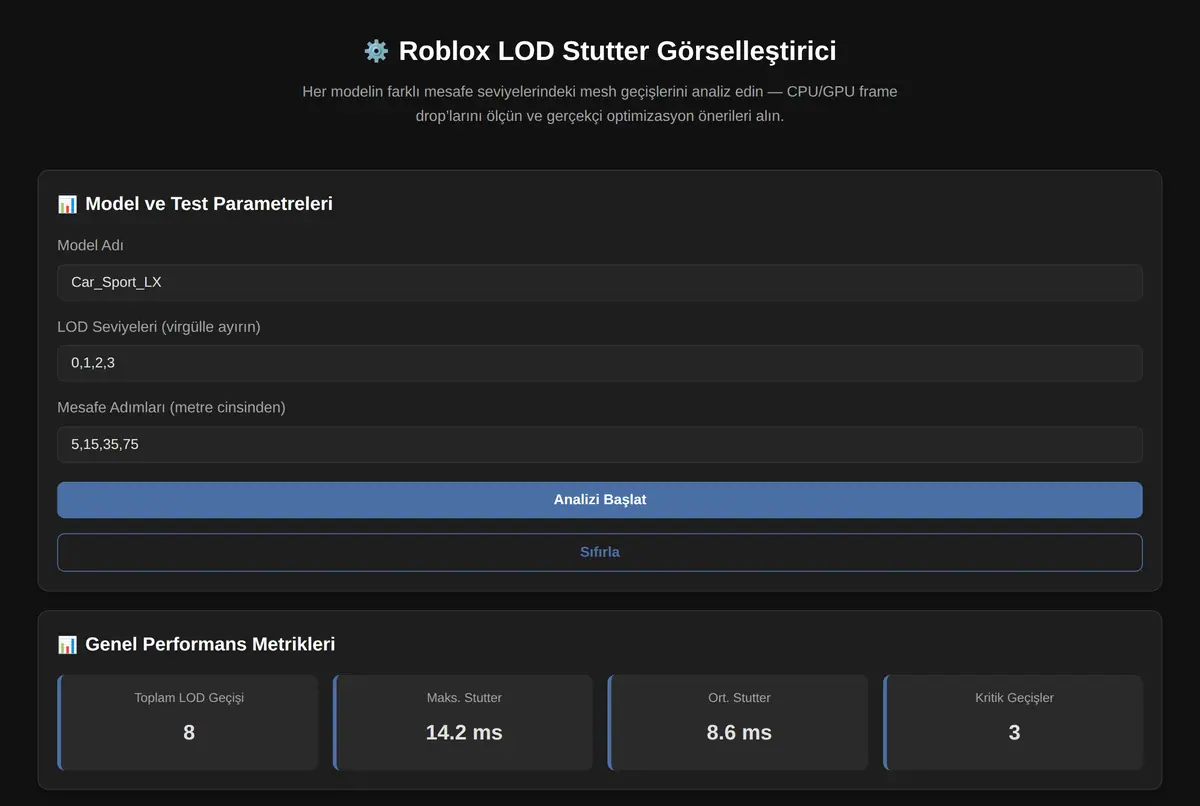Select the Maks. Stutter 14.2 ms card
The height and width of the screenshot is (806, 1200).
tap(463, 723)
